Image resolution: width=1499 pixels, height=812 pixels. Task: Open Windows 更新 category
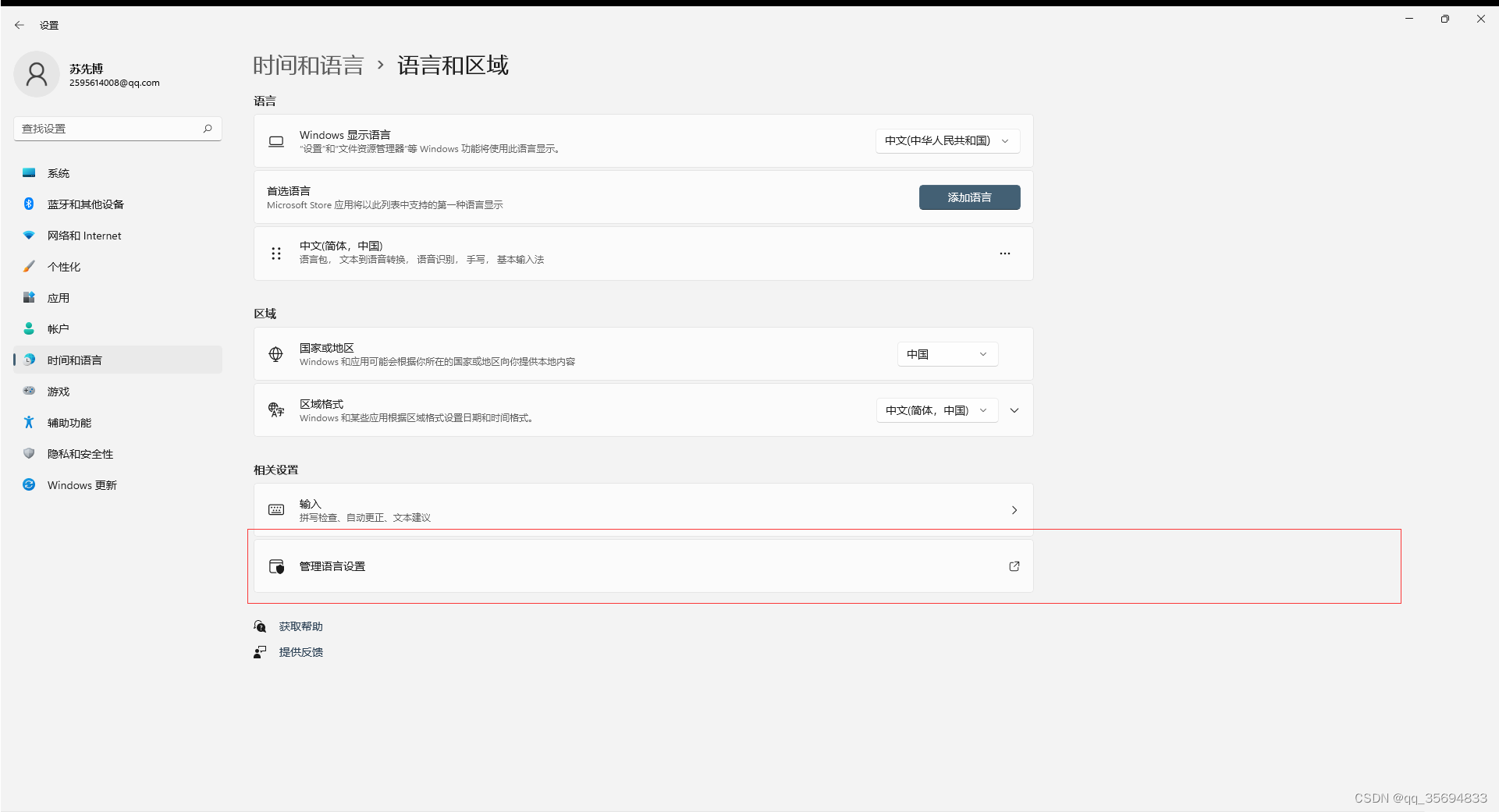(x=118, y=485)
